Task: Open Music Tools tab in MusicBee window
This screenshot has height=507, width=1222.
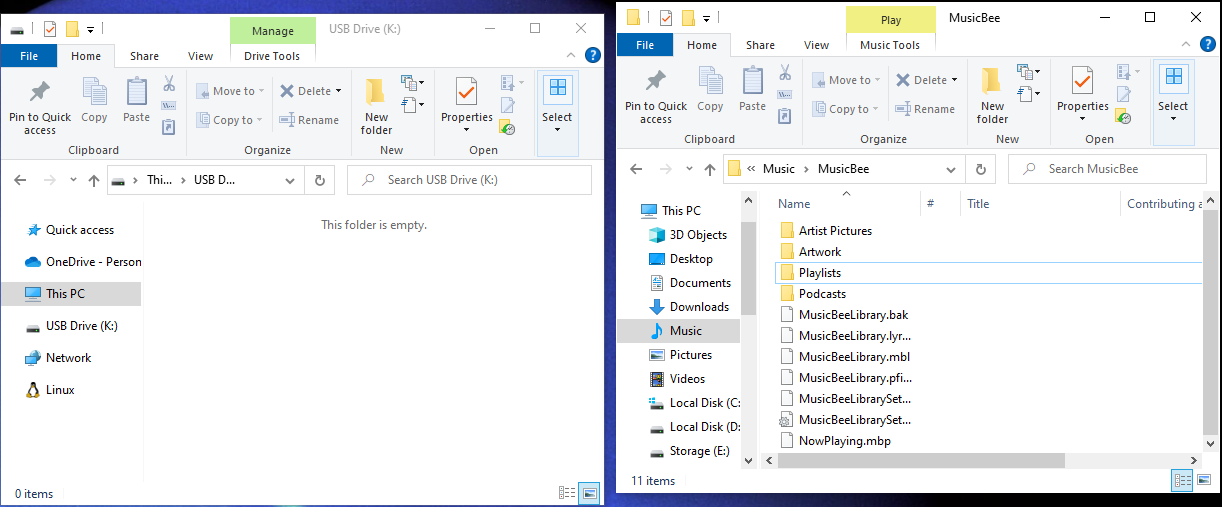Action: (x=890, y=45)
